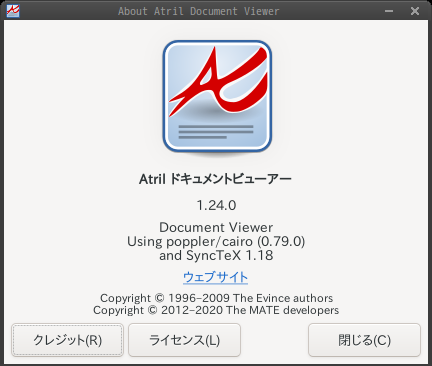Viewport: 432px width, 366px height.
Task: Open the クレジット(R) credits button
Action: click(67, 340)
